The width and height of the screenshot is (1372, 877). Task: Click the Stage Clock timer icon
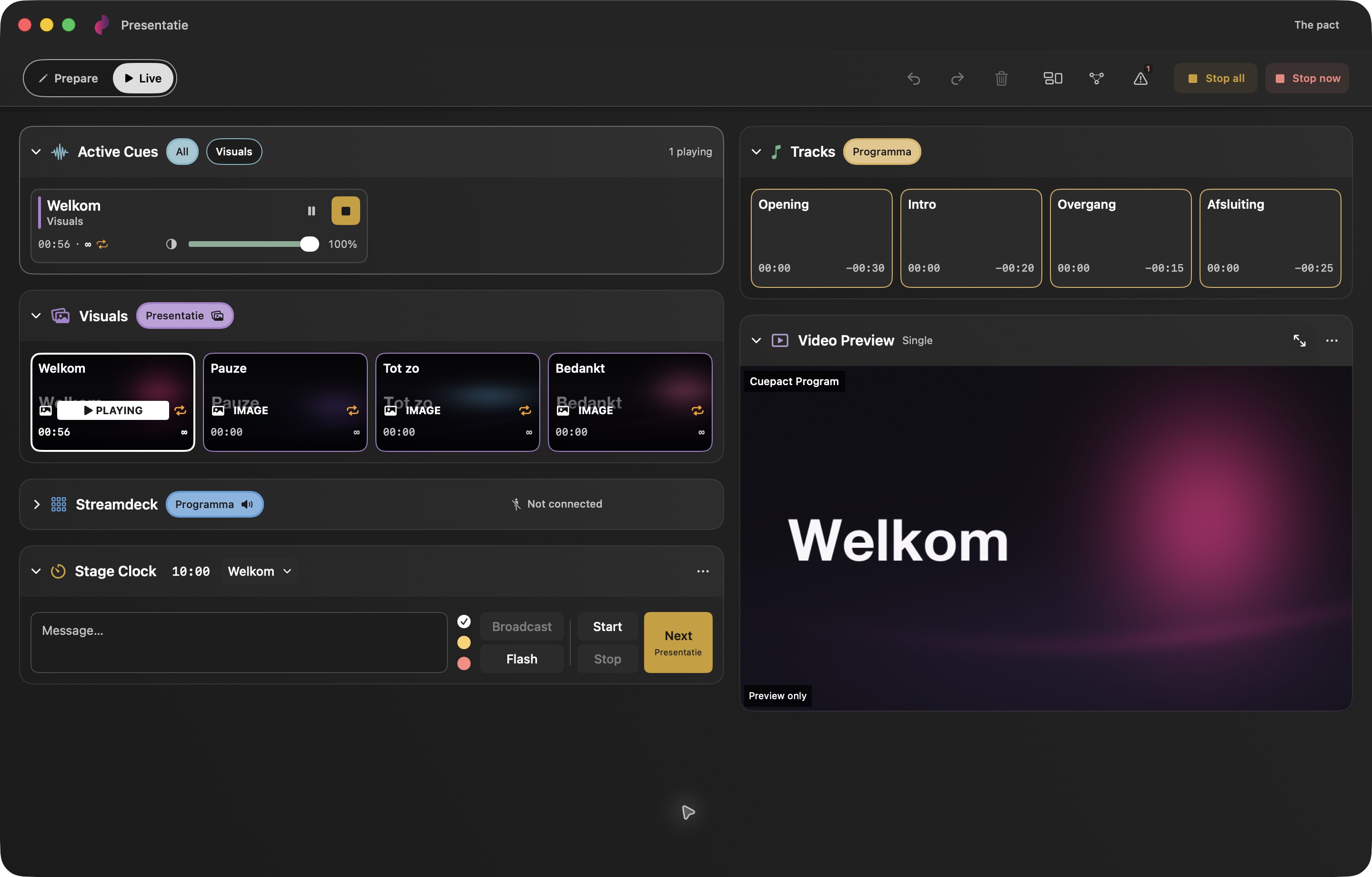click(x=58, y=571)
